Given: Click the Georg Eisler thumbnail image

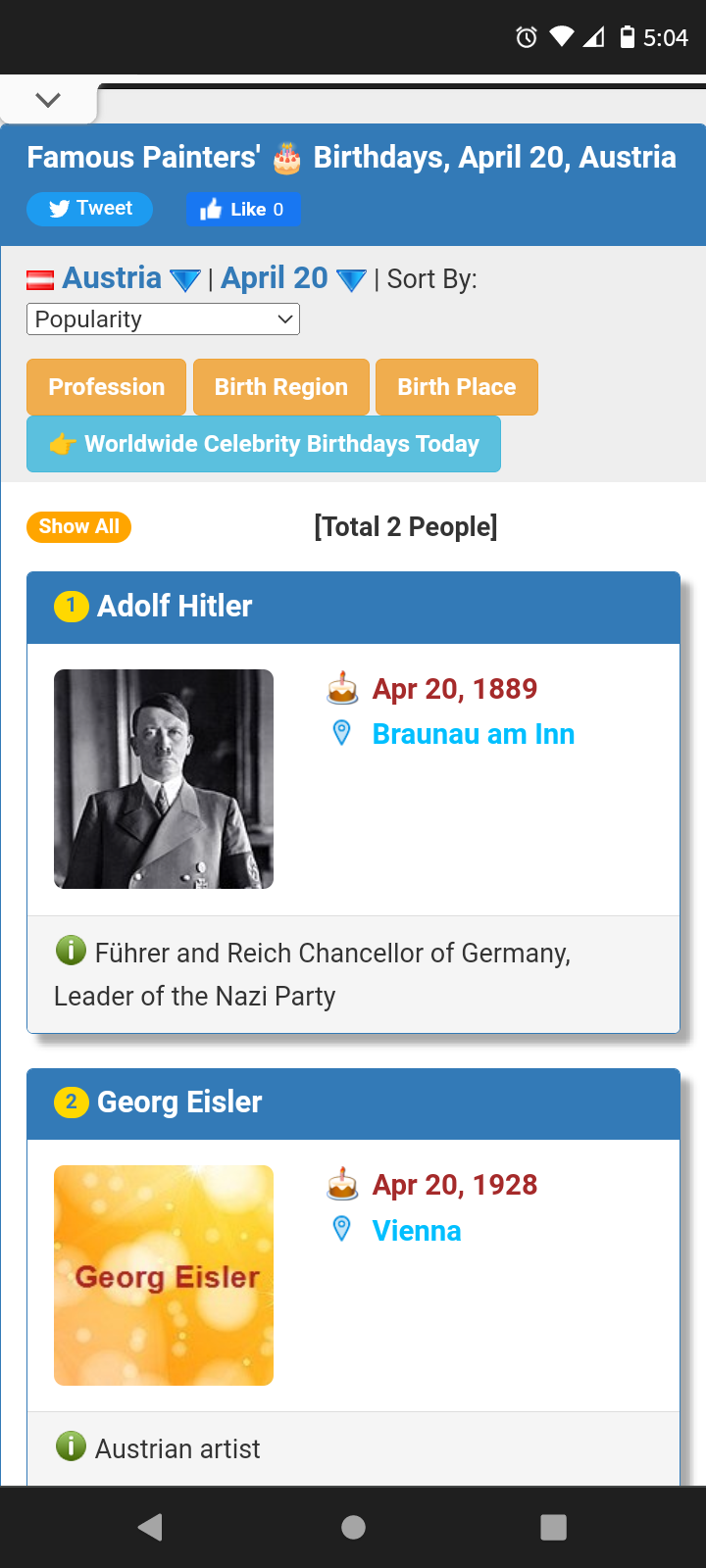Looking at the screenshot, I should coord(164,1275).
